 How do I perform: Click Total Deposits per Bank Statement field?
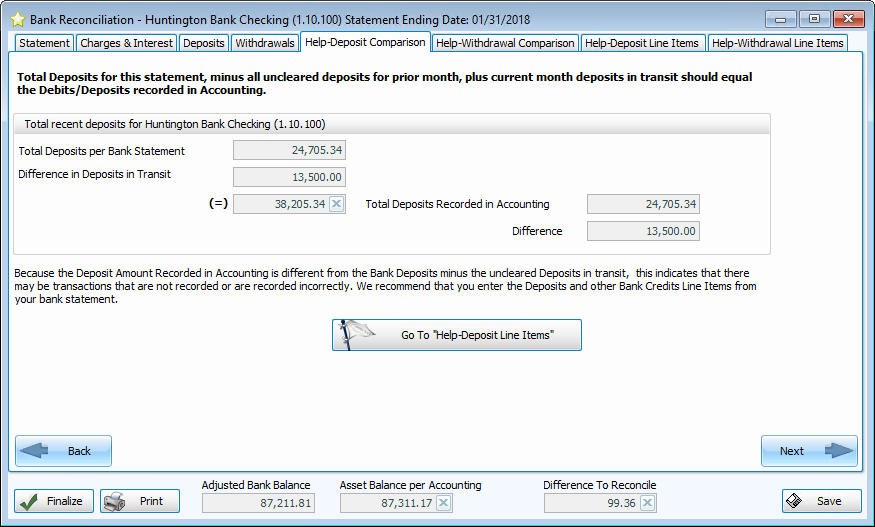pyautogui.click(x=289, y=151)
